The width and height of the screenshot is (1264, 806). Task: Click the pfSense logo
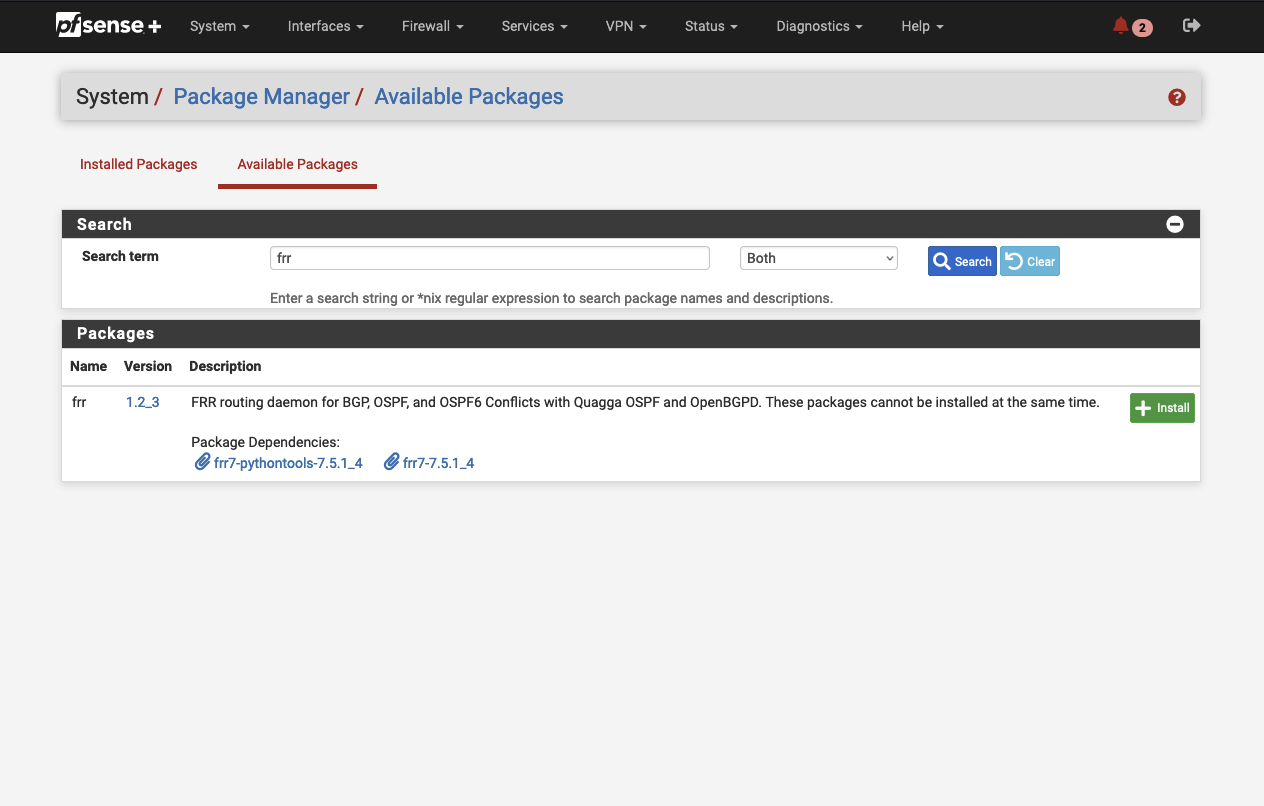coord(108,26)
